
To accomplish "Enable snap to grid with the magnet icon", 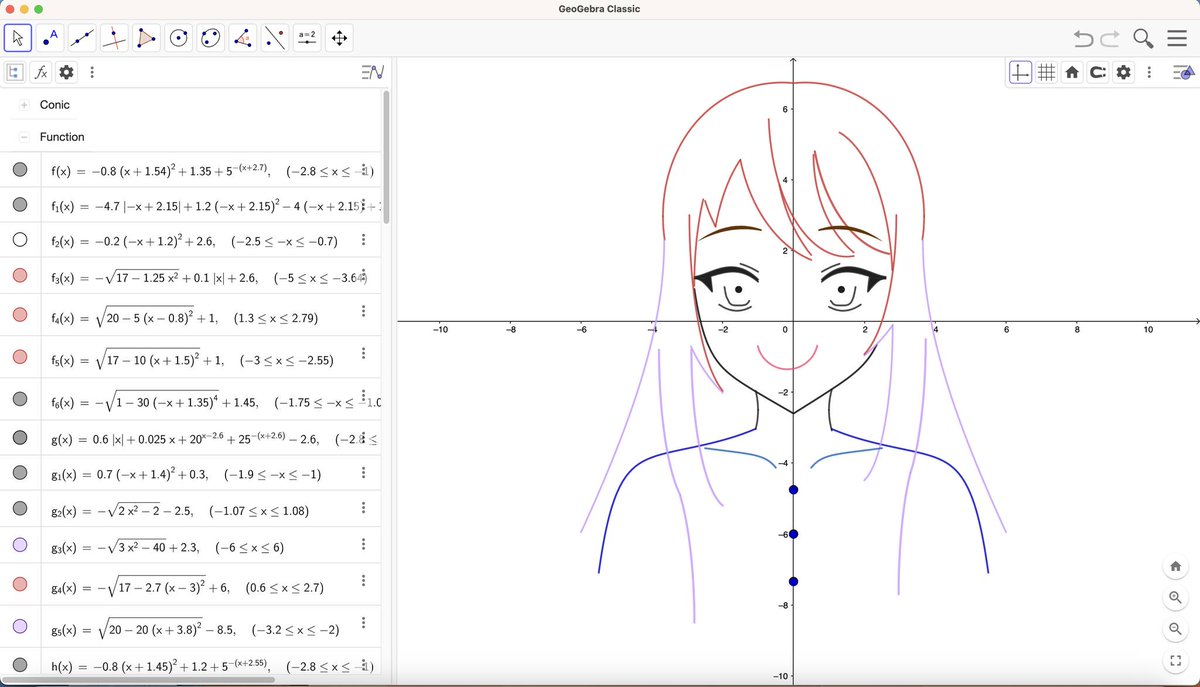I will (x=1097, y=71).
